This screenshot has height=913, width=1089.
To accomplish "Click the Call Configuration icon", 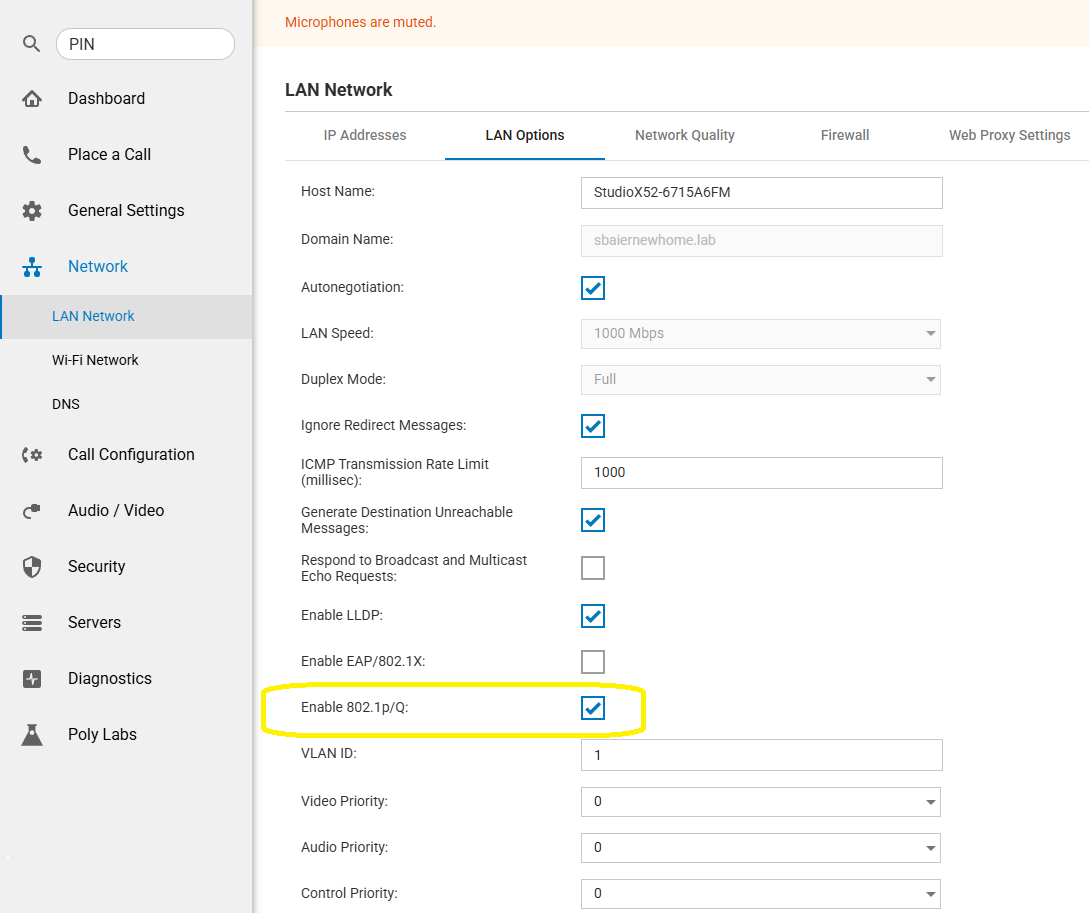I will click(x=32, y=455).
